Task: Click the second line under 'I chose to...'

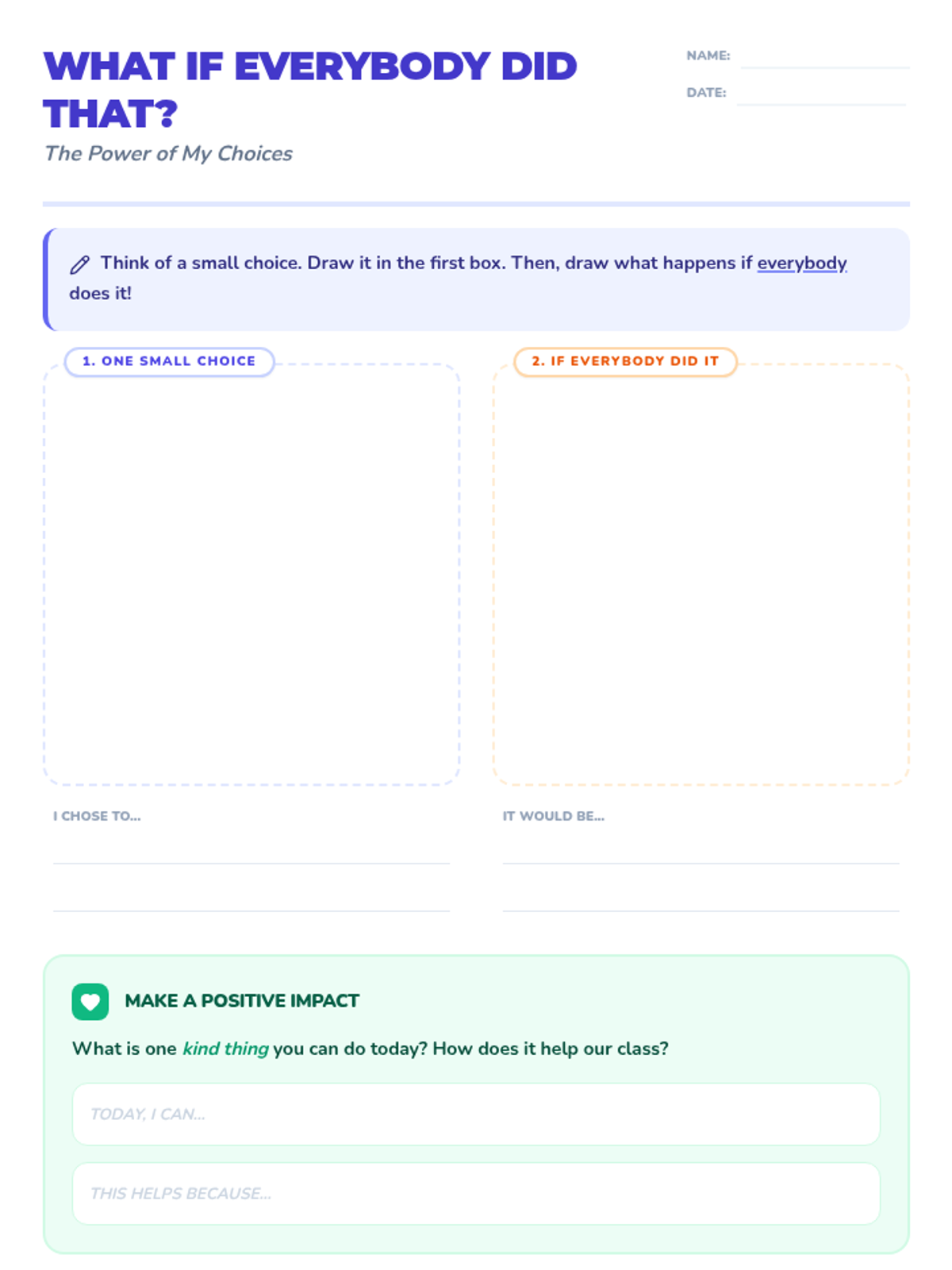Action: [x=251, y=899]
